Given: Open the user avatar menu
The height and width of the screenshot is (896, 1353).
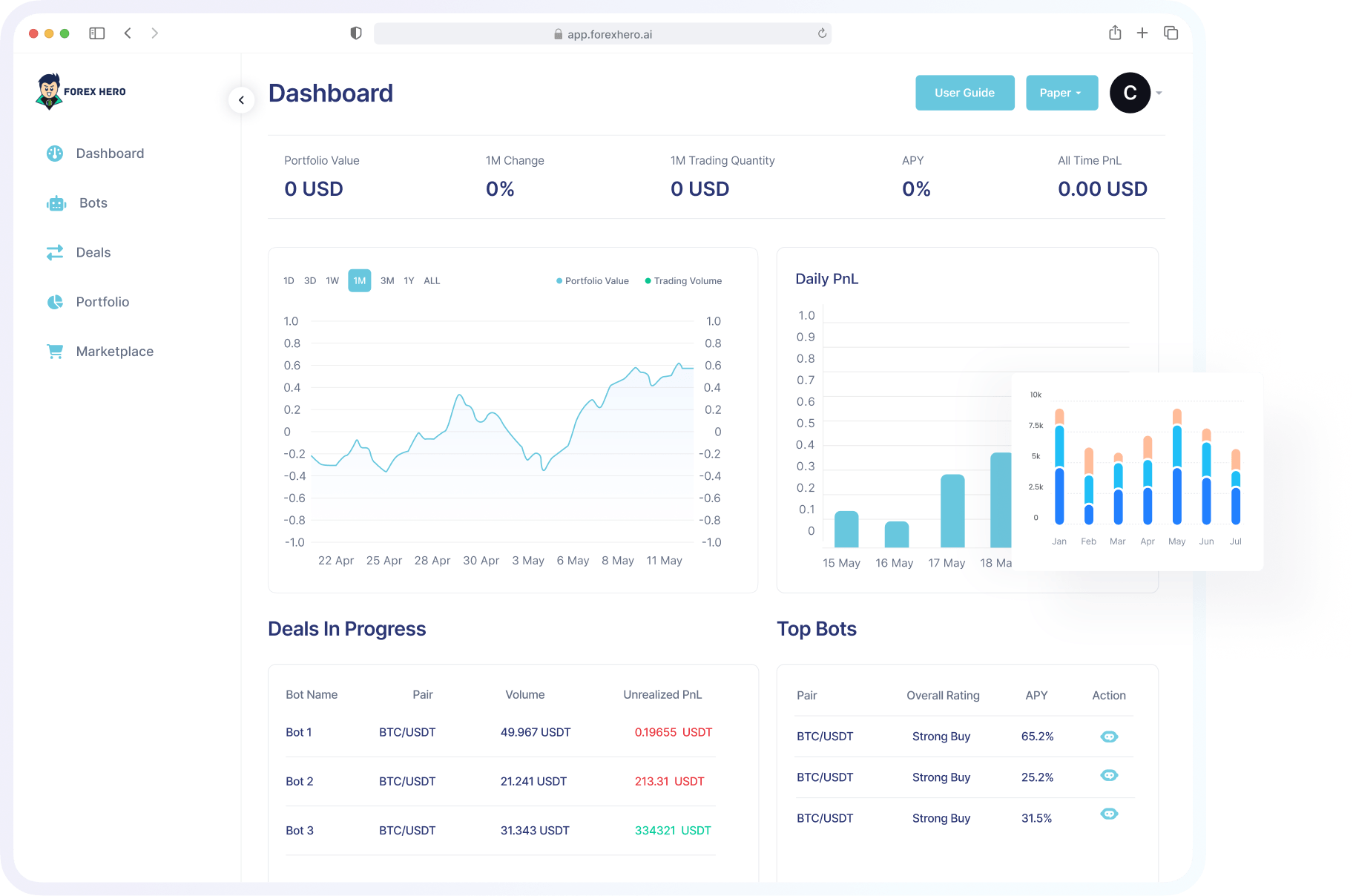Looking at the screenshot, I should (x=1130, y=93).
